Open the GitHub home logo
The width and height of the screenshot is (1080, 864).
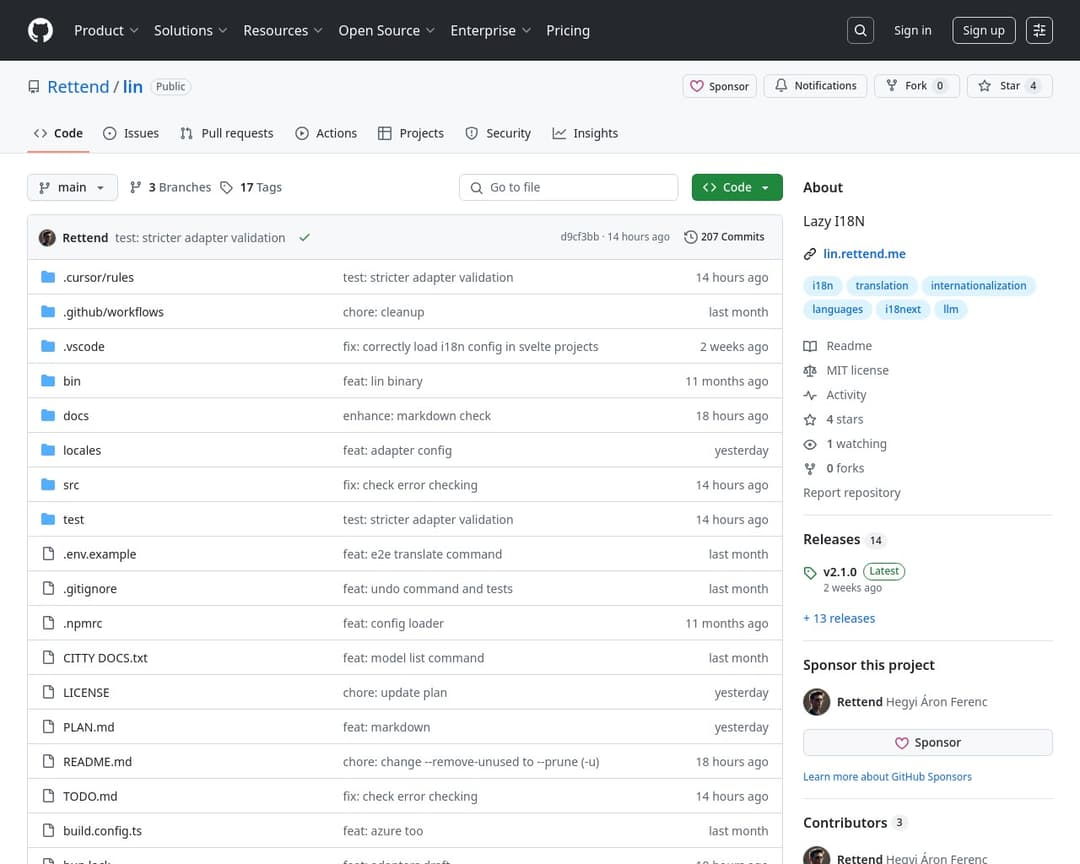click(40, 30)
